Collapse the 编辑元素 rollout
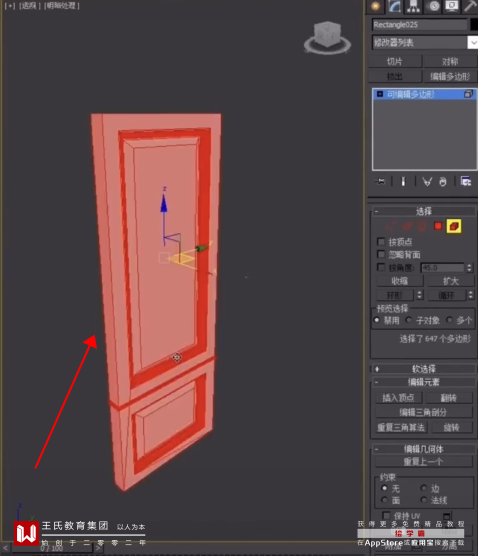Viewport: 478px width, 556px height. (x=423, y=382)
